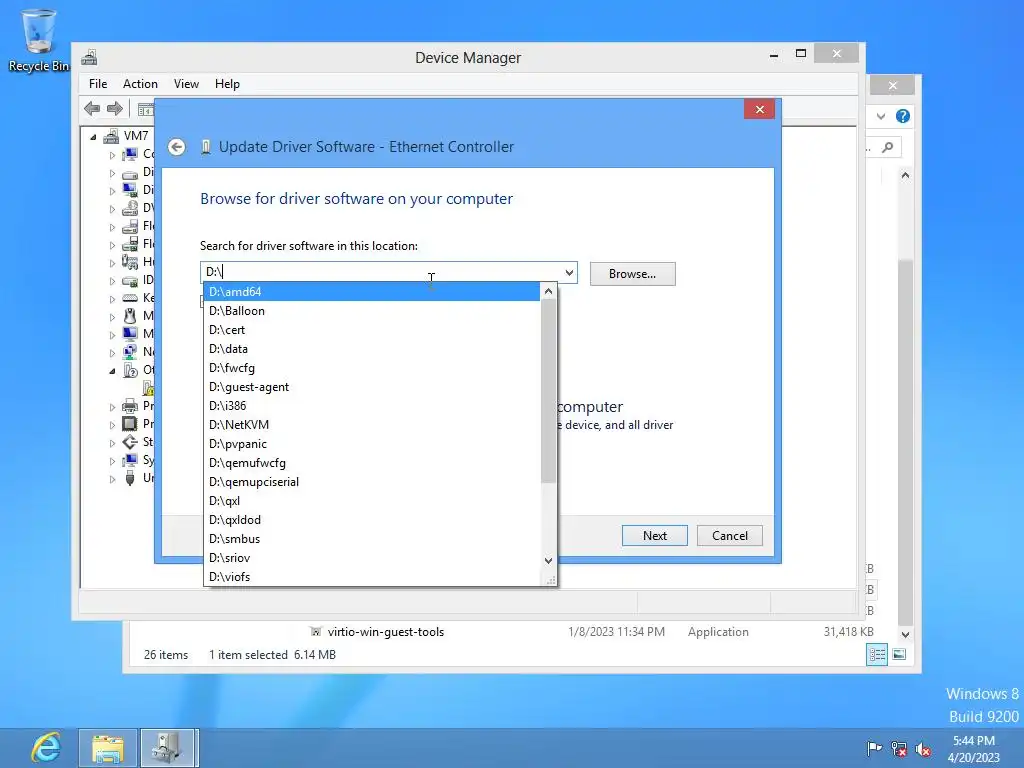The height and width of the screenshot is (768, 1024).
Task: Select D:\amd64 from the suggestion list
Action: (372, 292)
